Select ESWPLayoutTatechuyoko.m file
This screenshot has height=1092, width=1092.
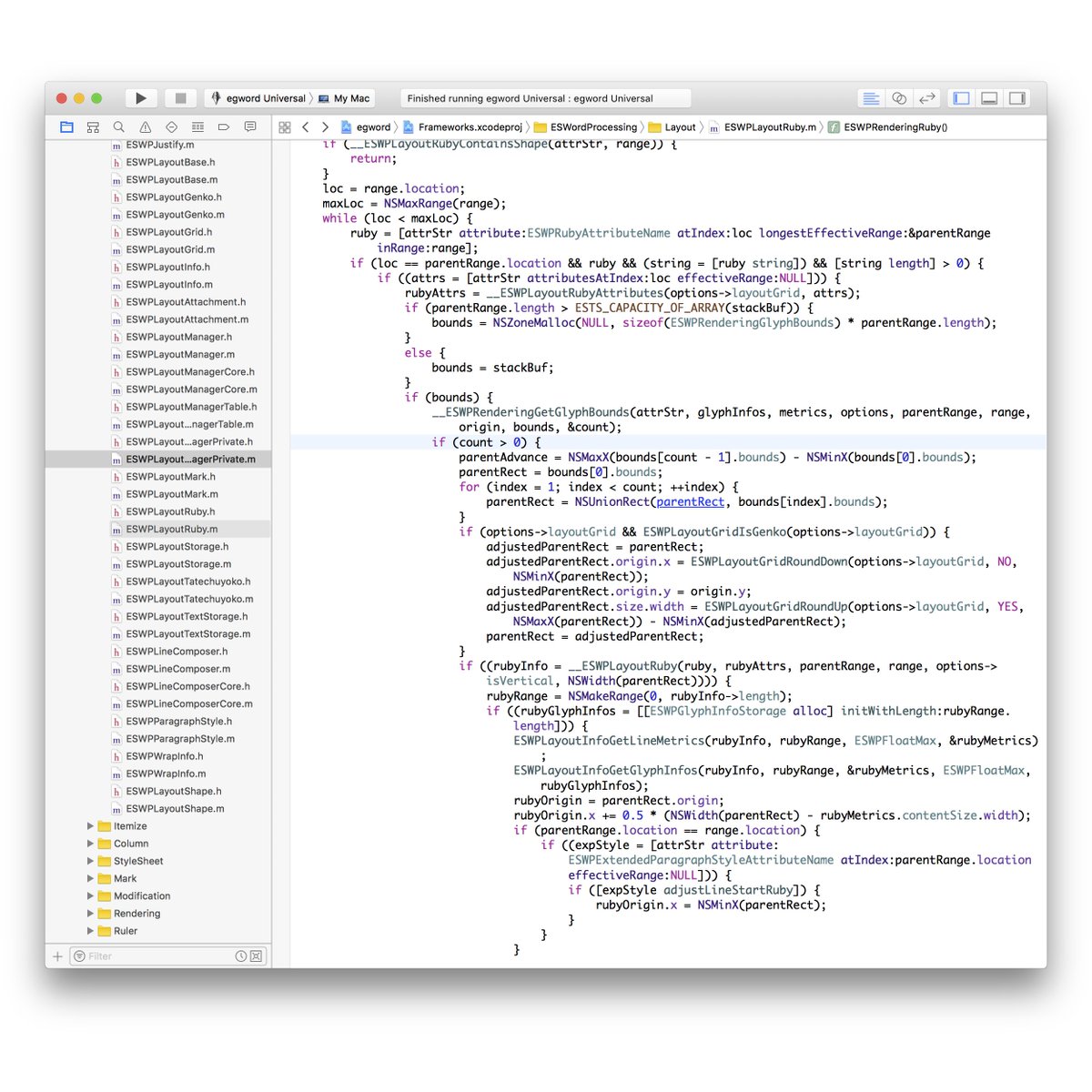[x=158, y=599]
